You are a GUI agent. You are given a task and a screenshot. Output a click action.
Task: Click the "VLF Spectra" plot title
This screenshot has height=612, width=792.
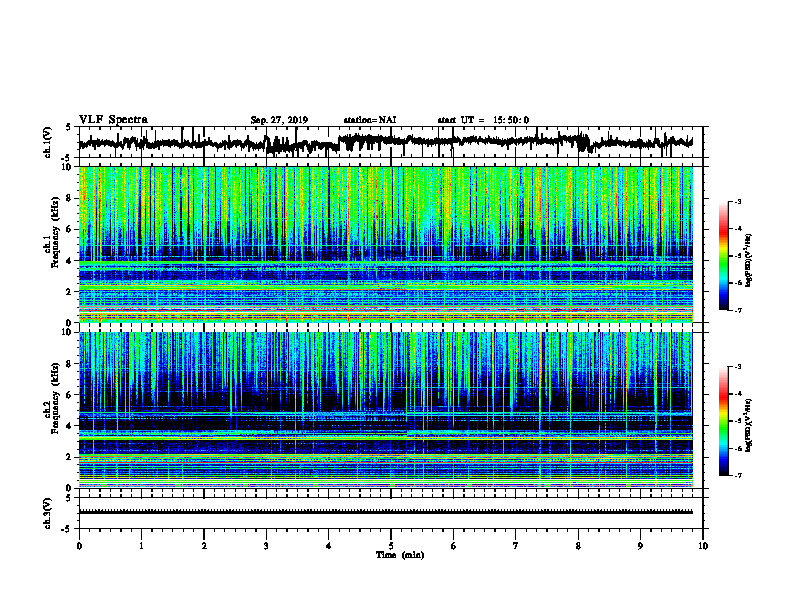113,119
